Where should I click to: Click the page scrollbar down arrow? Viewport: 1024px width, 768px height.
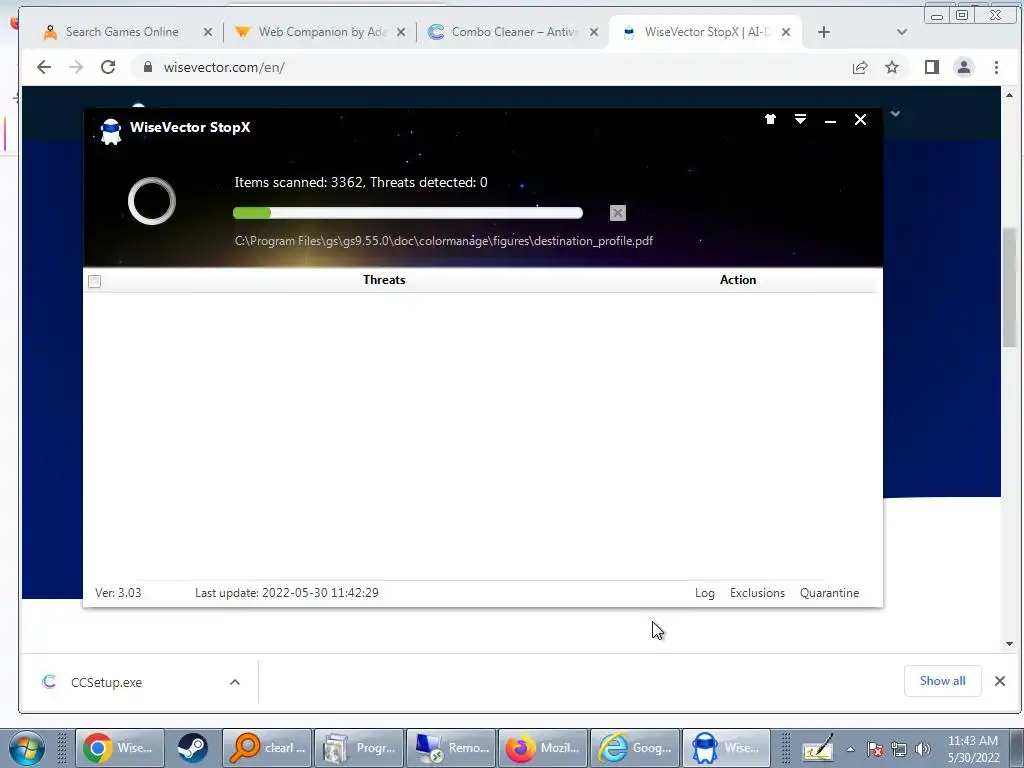pos(1010,644)
